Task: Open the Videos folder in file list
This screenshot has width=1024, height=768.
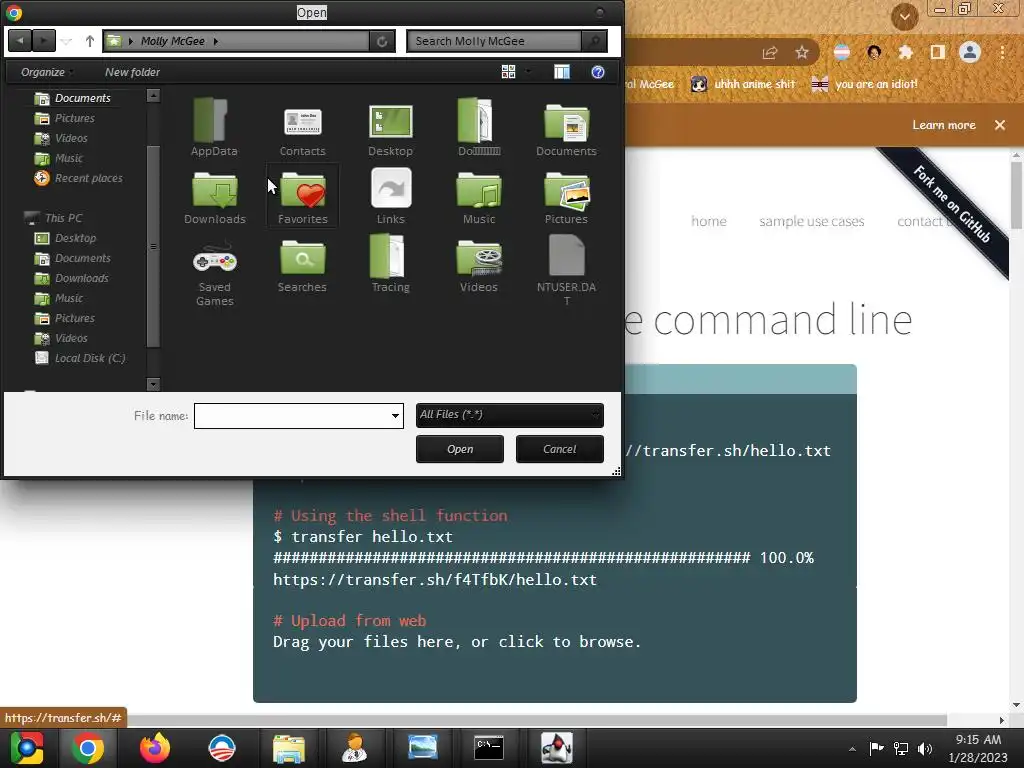Action: 479,264
